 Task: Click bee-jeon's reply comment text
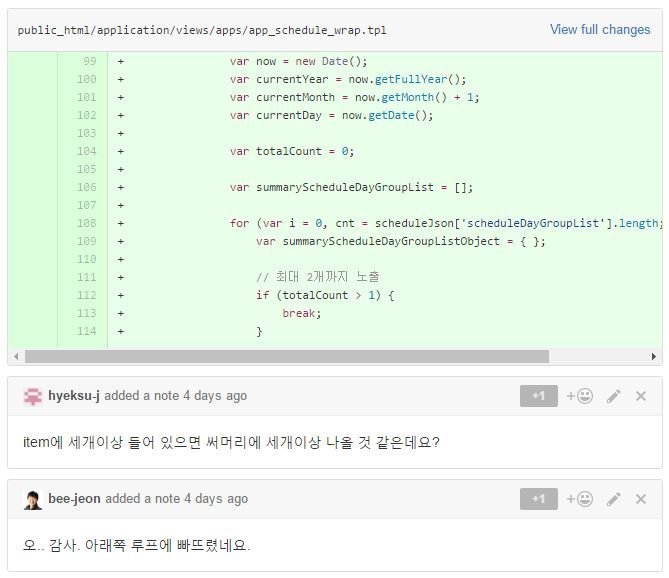137,545
